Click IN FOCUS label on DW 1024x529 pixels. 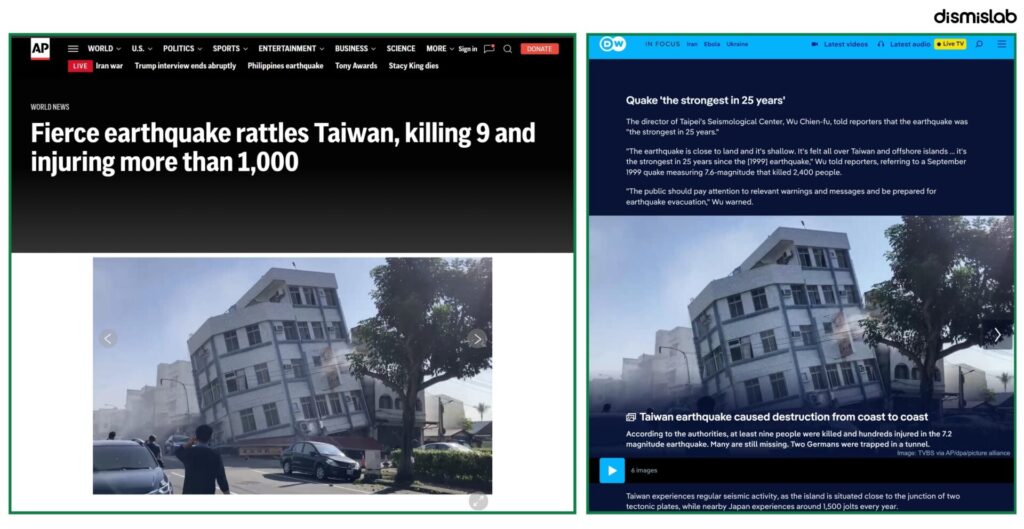[x=662, y=44]
